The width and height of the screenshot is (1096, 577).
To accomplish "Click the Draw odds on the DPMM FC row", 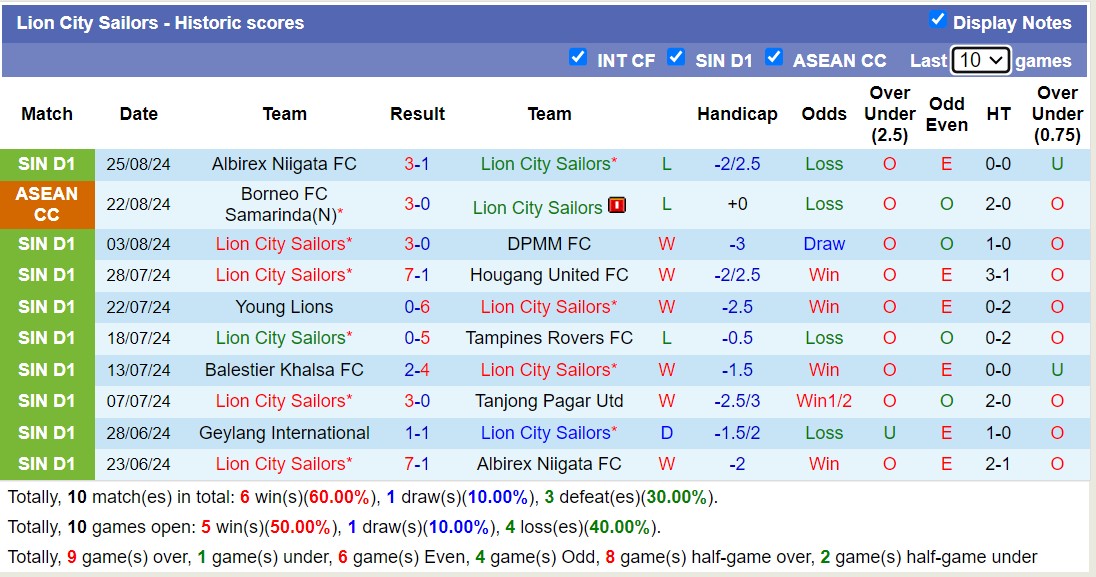I will [x=823, y=243].
